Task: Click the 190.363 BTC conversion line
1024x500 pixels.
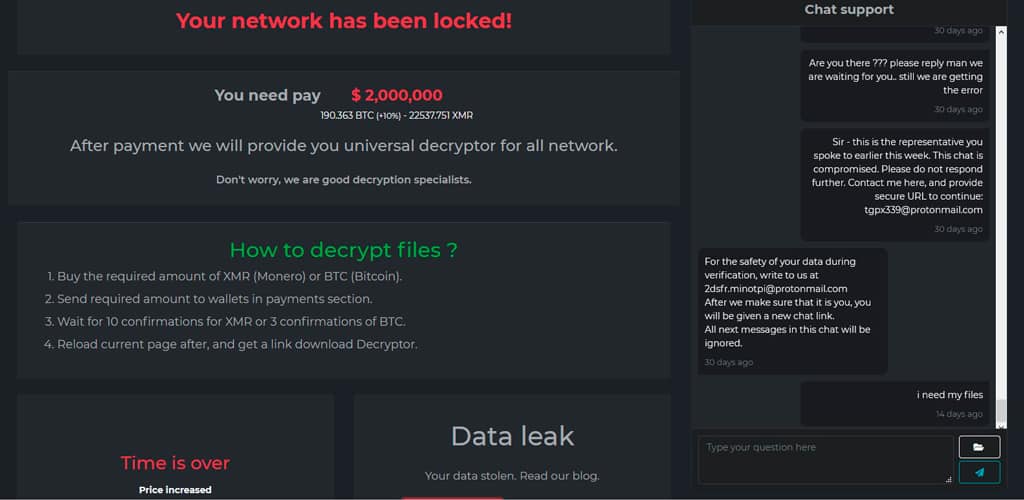Action: pos(396,116)
